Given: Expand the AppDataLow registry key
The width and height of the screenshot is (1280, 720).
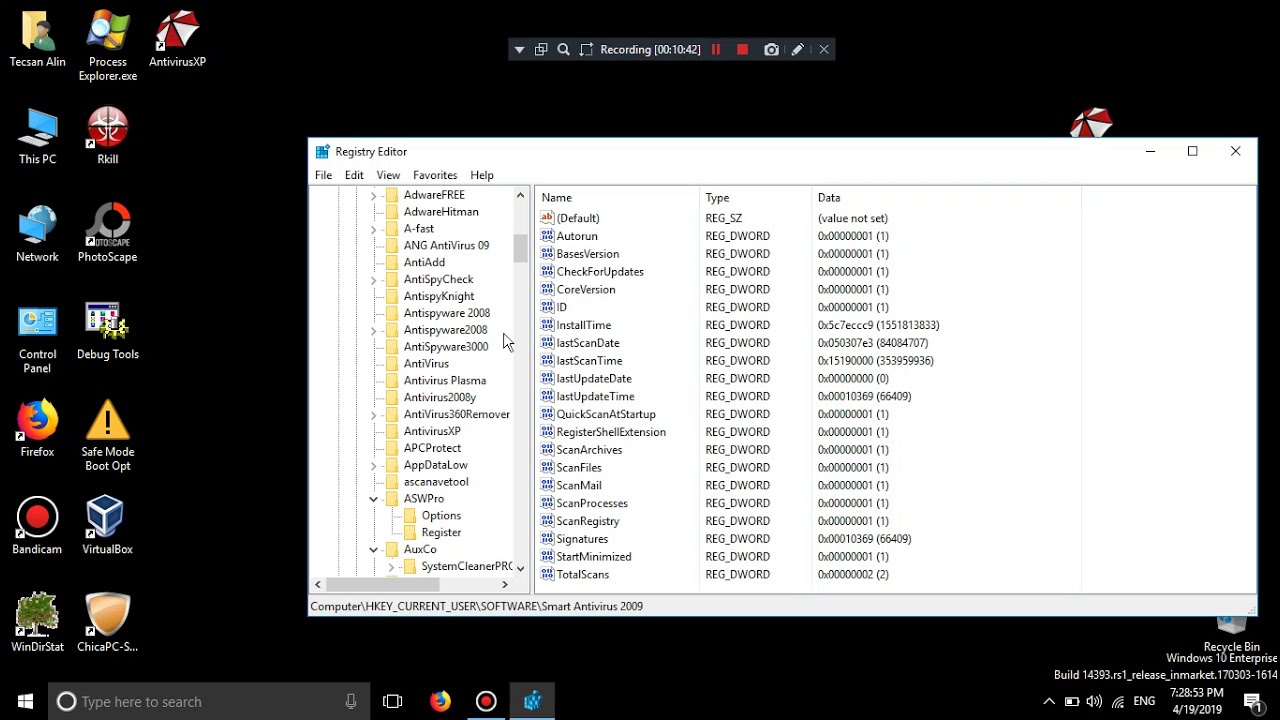Looking at the screenshot, I should [x=374, y=465].
